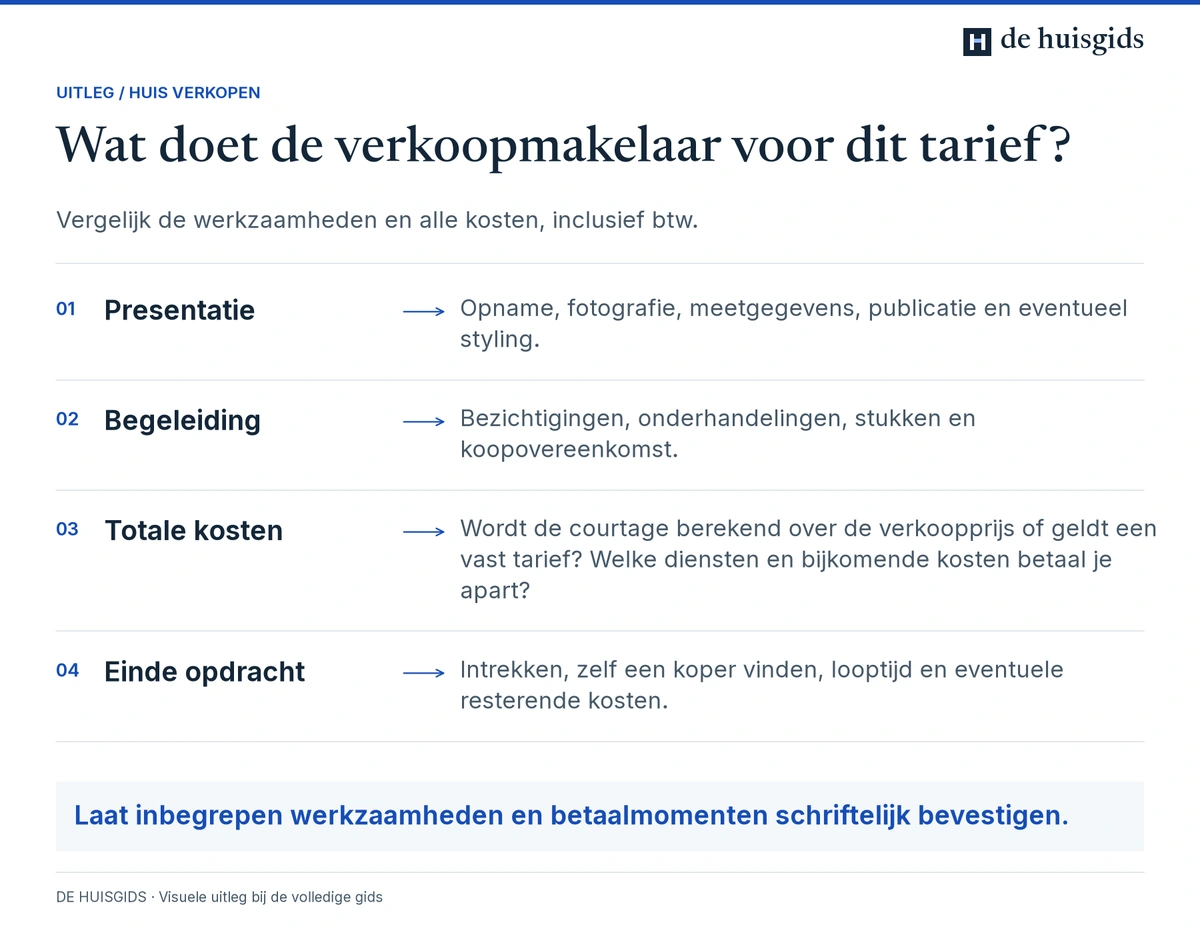Viewport: 1200px width, 931px height.
Task: Click the arrow next to Totale kosten
Action: pos(423,532)
